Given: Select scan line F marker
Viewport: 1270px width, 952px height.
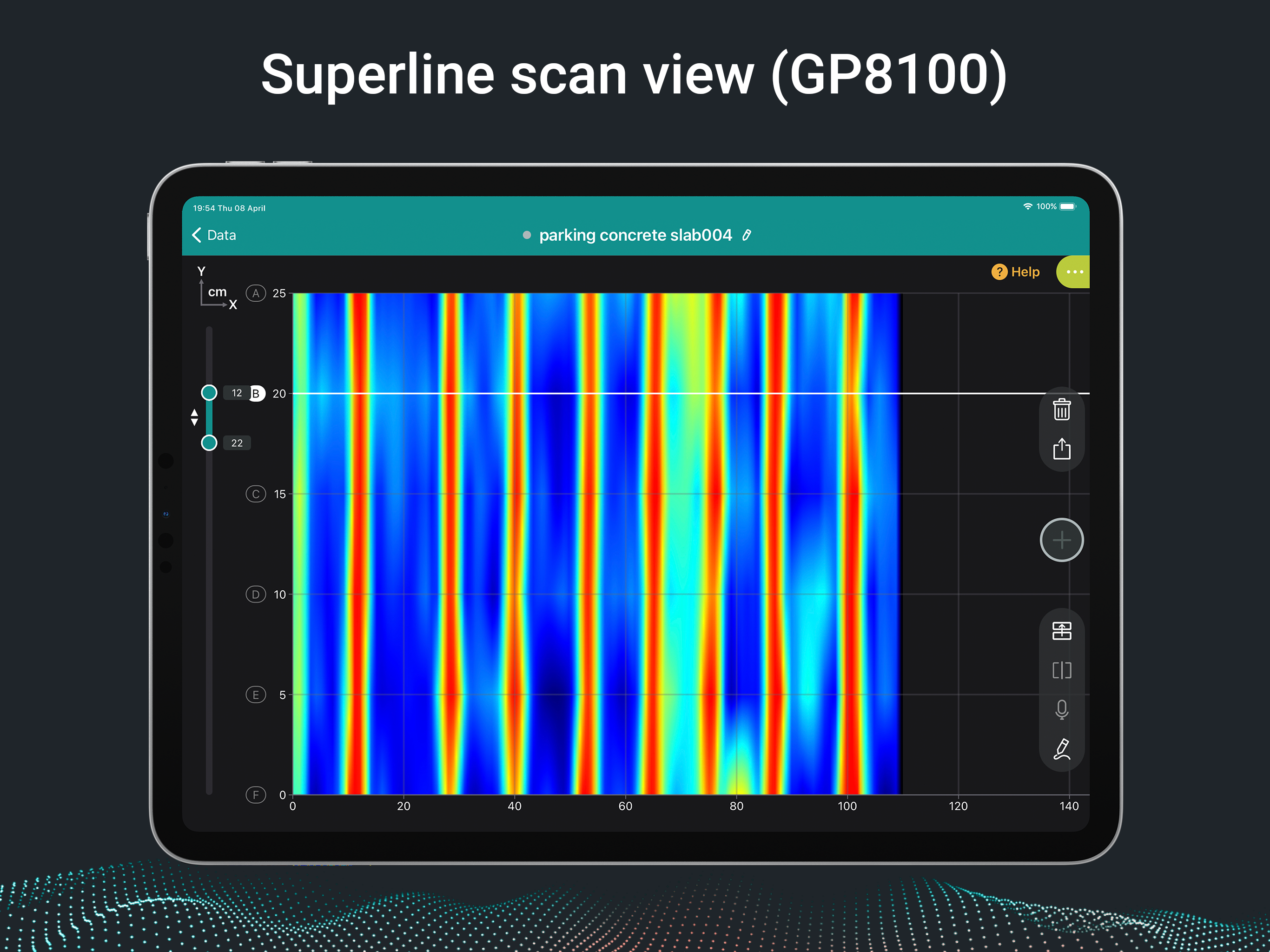Looking at the screenshot, I should [256, 795].
